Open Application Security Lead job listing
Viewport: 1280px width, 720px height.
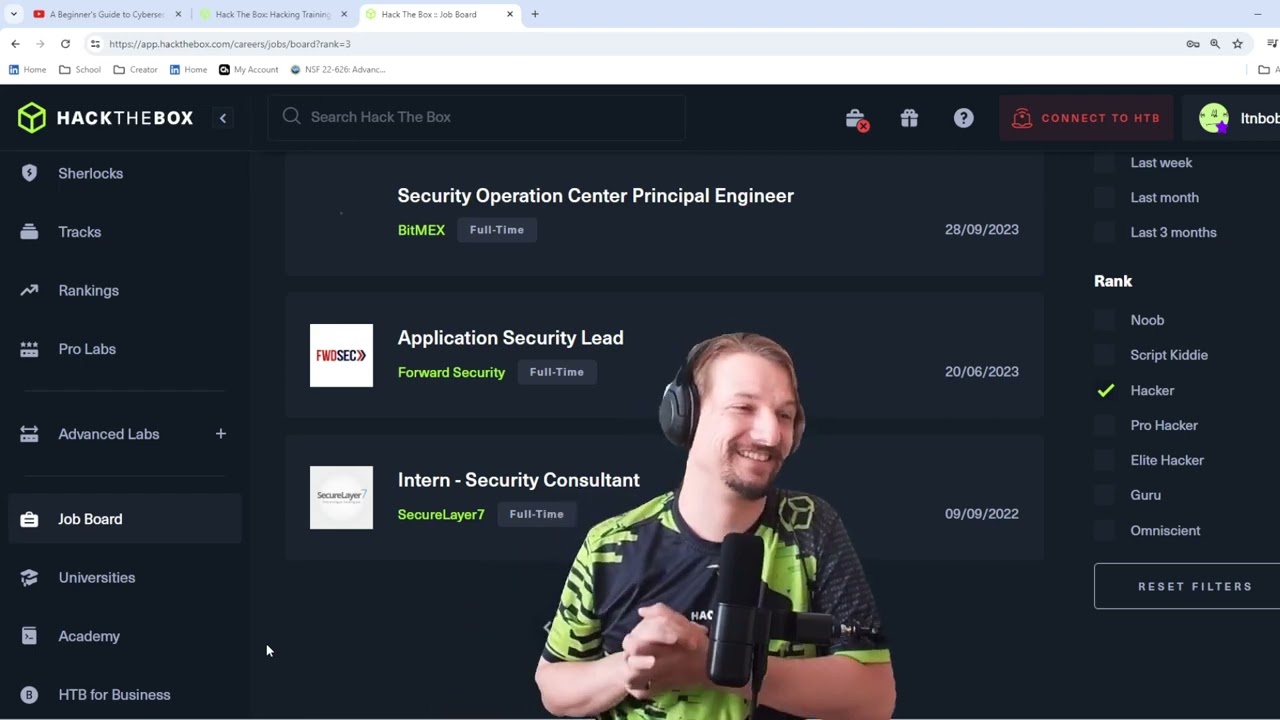pyautogui.click(x=510, y=338)
